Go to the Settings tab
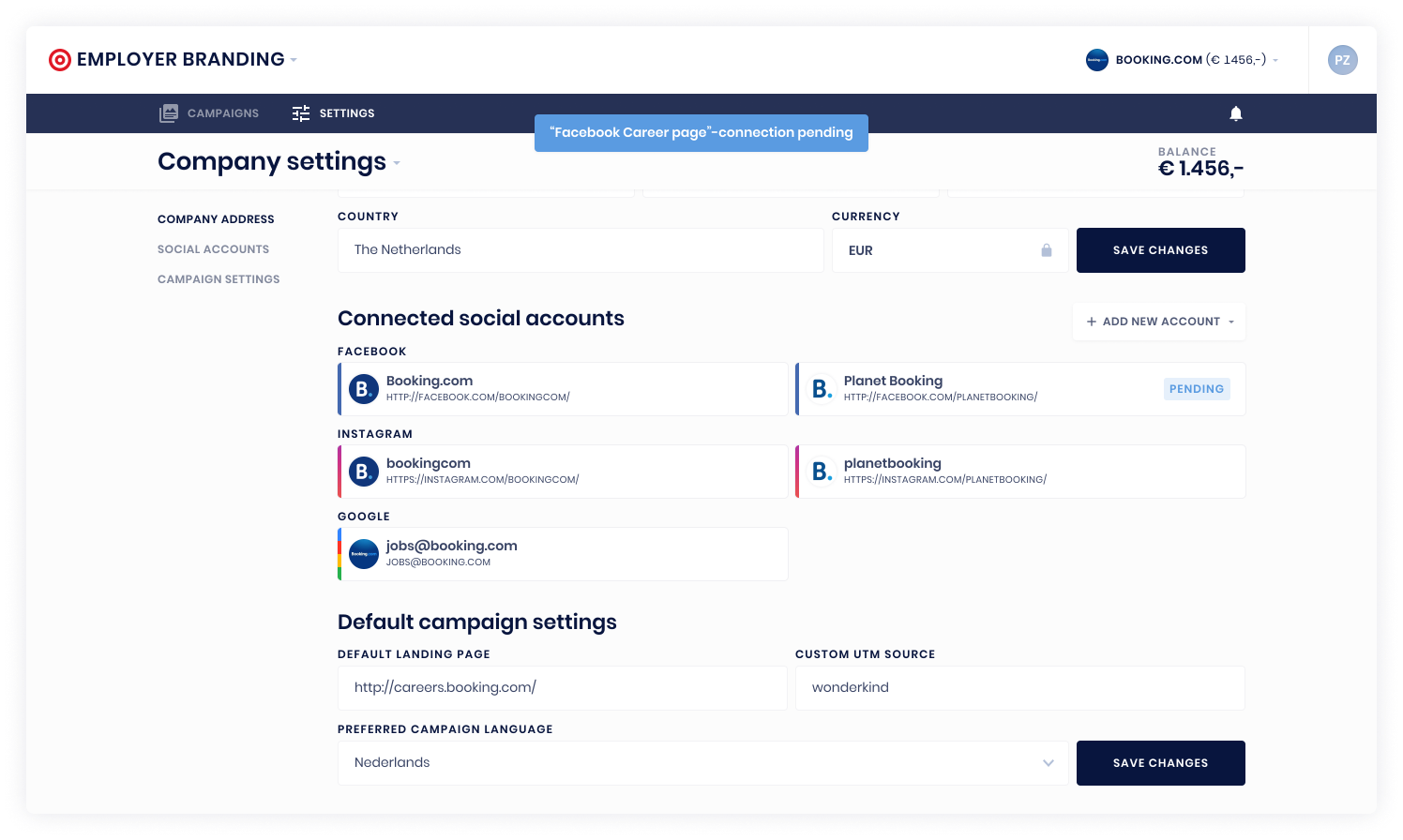The image size is (1403, 840). 333,113
